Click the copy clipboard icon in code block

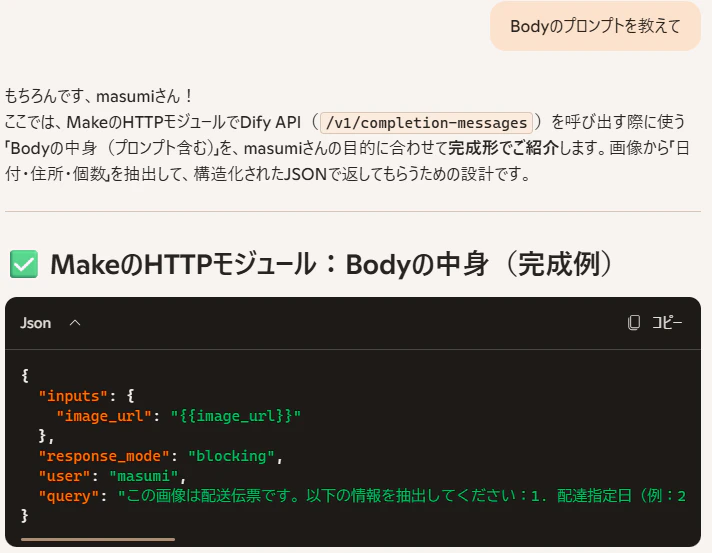click(633, 322)
